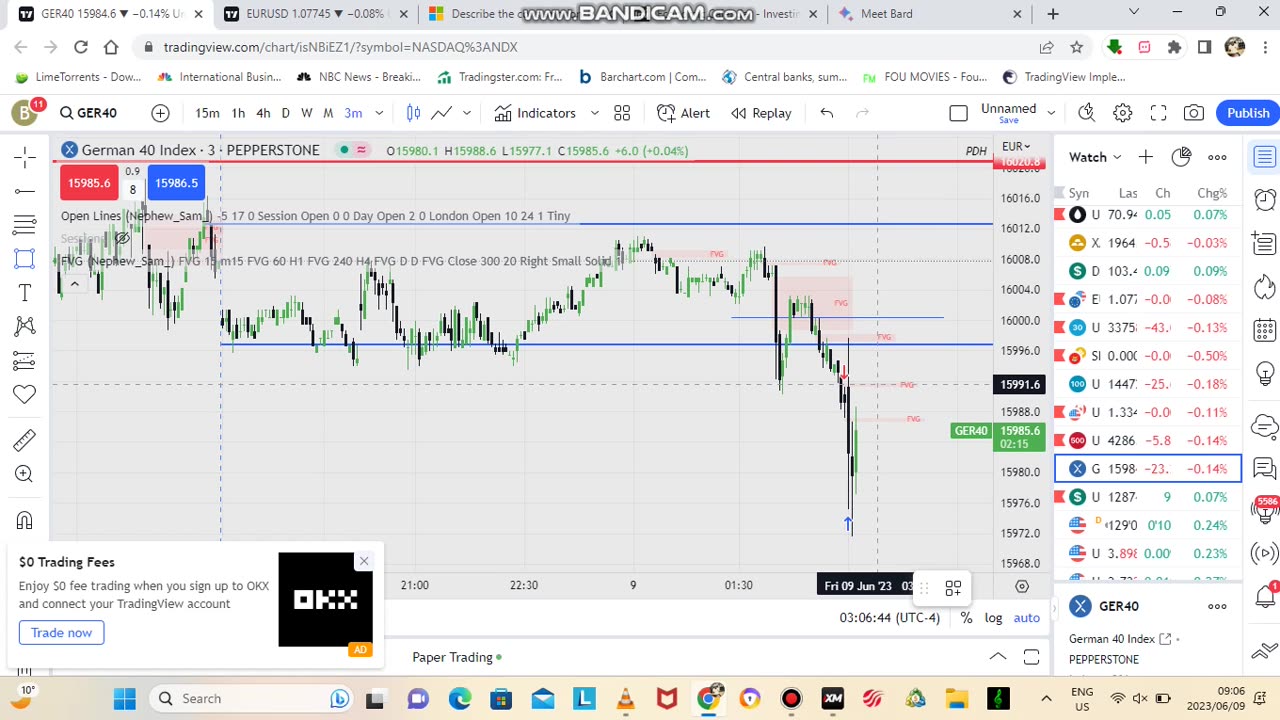Open symbol search for GER40
This screenshot has height=720, width=1280.
coord(88,113)
